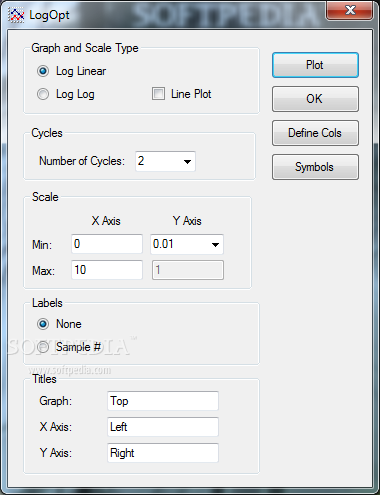Click the Graph: label in Titles
380x495 pixels.
point(56,401)
